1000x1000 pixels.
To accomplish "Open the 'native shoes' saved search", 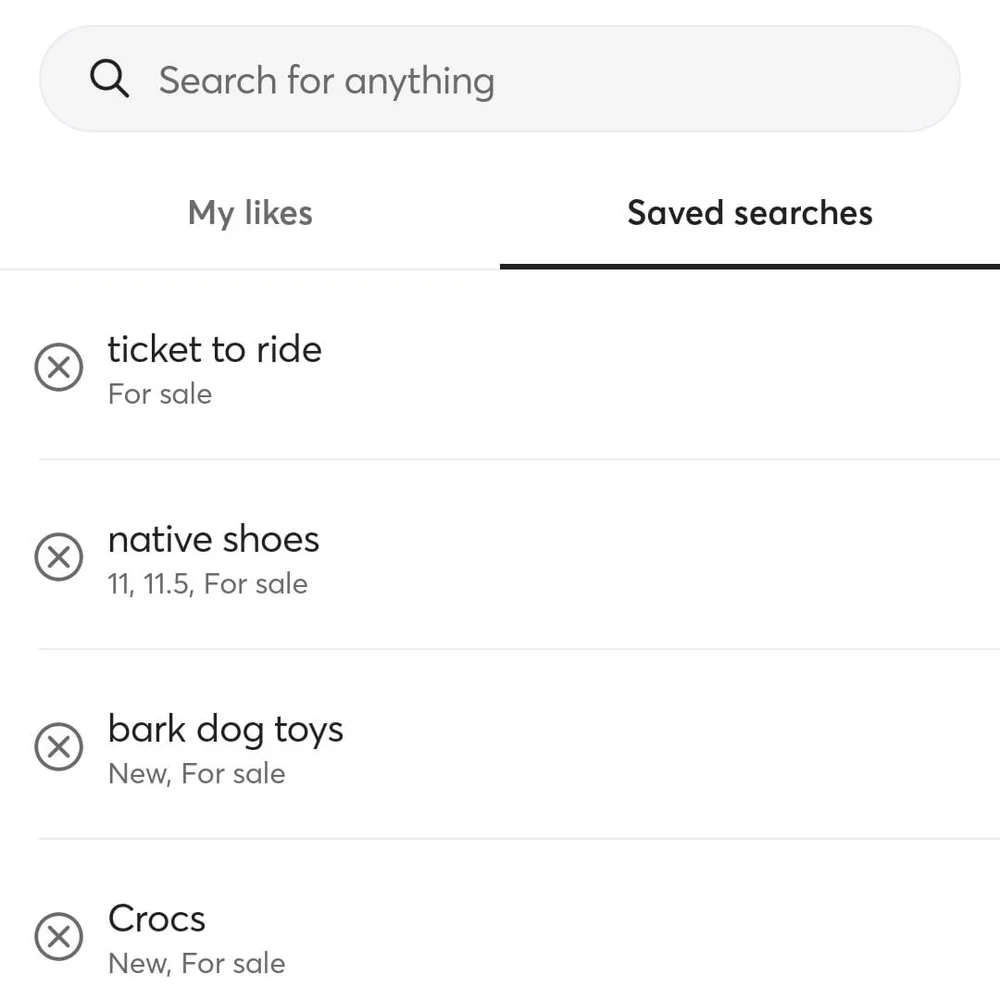I will pyautogui.click(x=213, y=540).
